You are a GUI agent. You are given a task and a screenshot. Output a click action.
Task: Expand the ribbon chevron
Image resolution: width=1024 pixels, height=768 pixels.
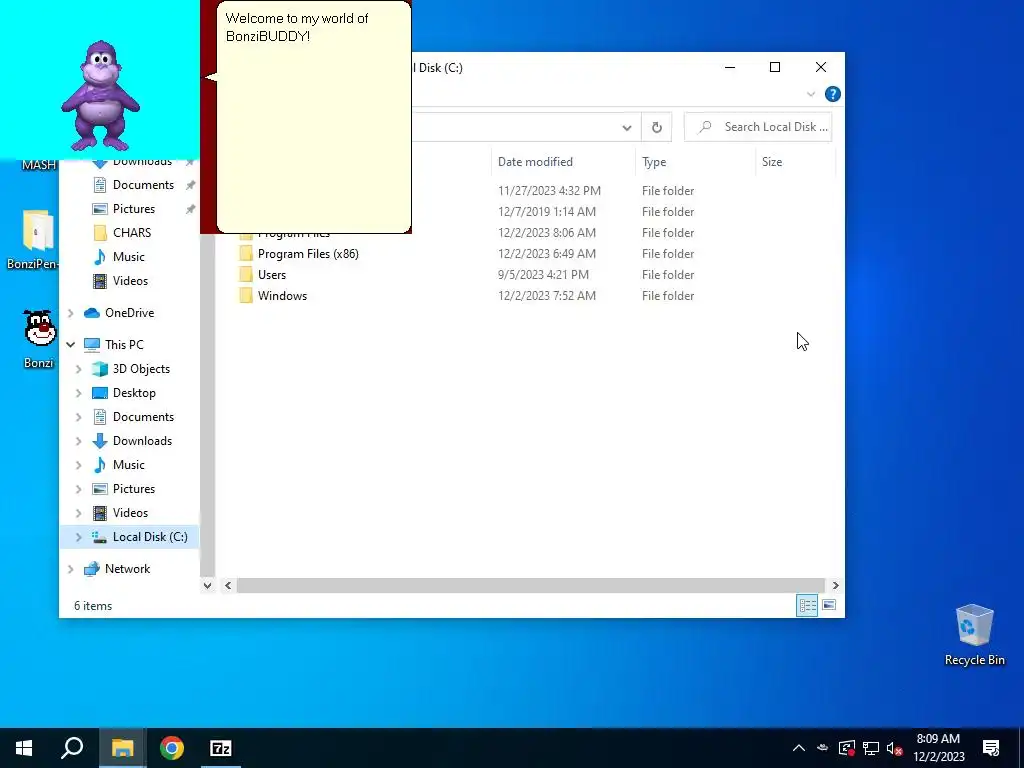click(x=811, y=94)
